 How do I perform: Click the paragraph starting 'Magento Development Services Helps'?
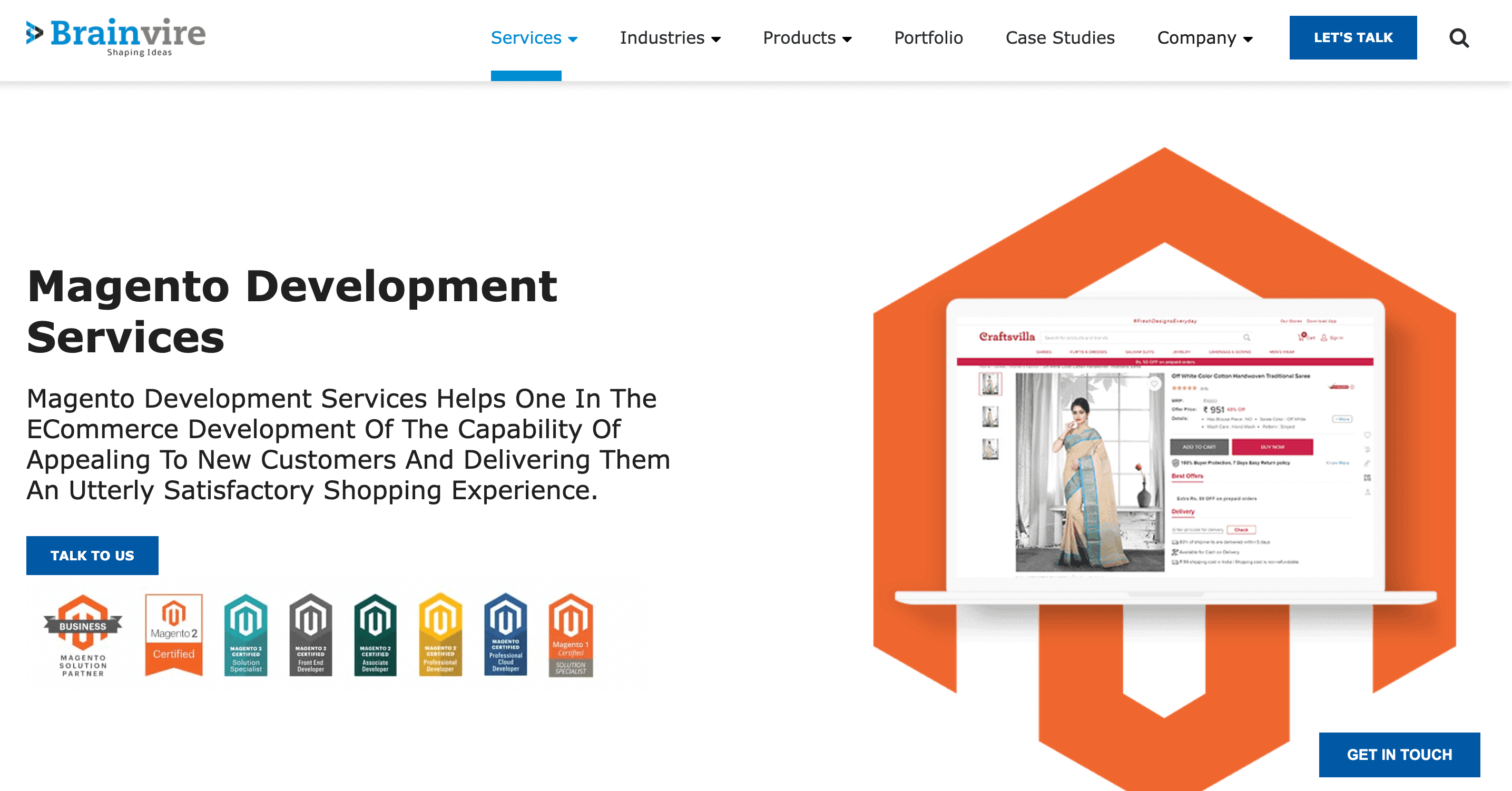(x=348, y=444)
